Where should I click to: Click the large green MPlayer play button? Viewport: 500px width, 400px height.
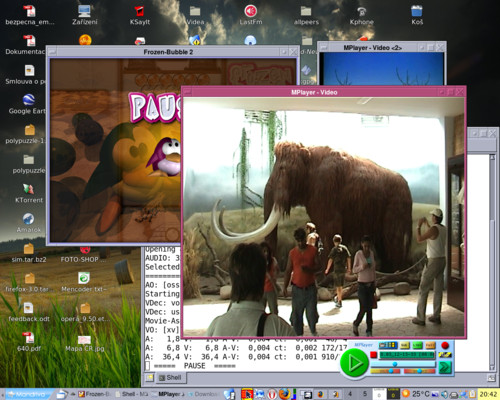tap(354, 363)
